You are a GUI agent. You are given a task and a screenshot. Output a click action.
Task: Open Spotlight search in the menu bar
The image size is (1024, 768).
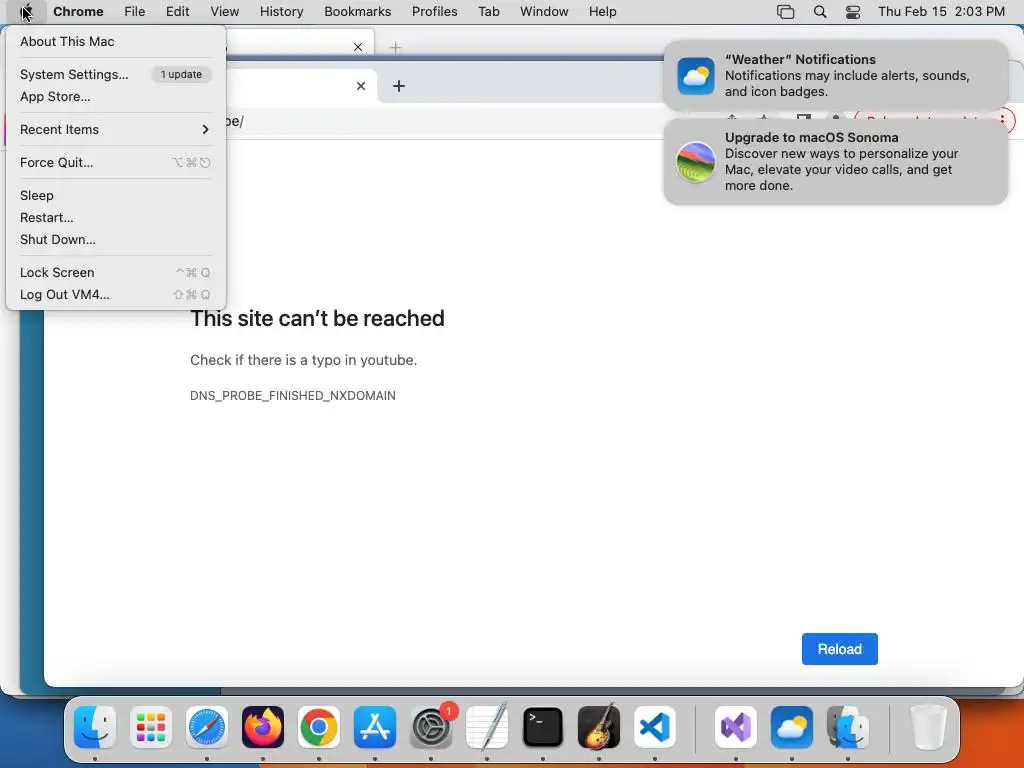820,12
